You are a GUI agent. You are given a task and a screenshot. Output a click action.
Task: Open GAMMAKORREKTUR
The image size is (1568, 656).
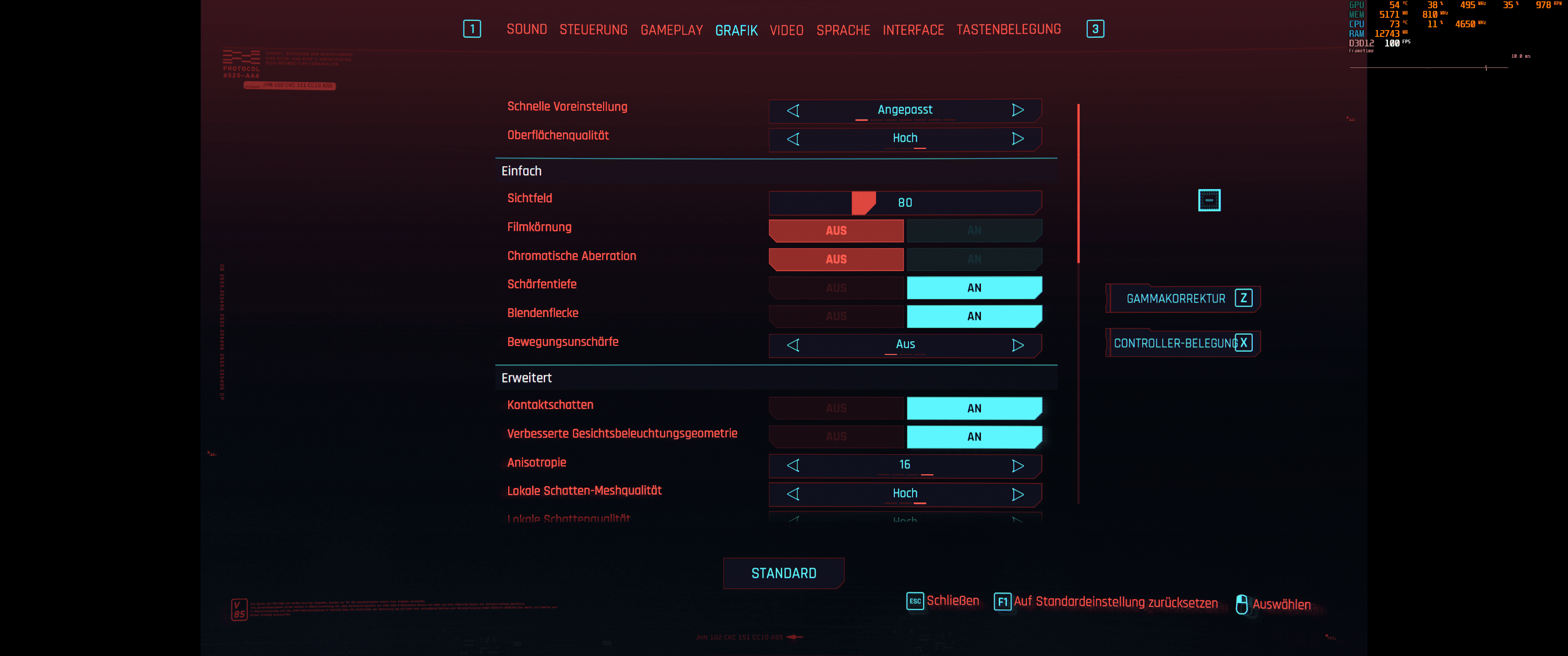(x=1183, y=298)
